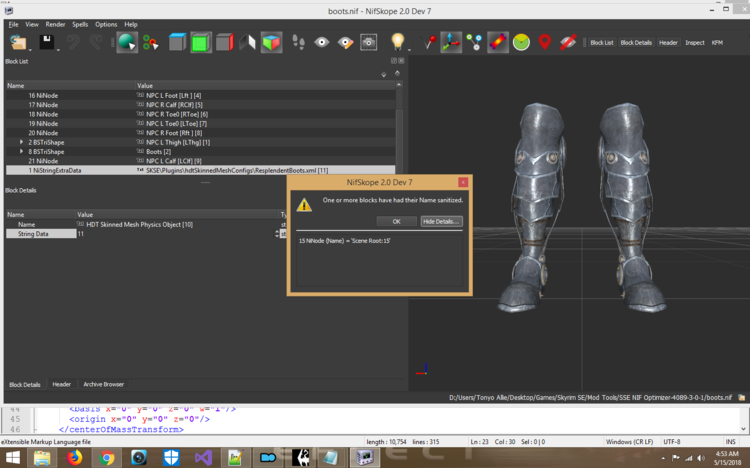
Task: Click the Redo arrow icon
Action: (96, 42)
